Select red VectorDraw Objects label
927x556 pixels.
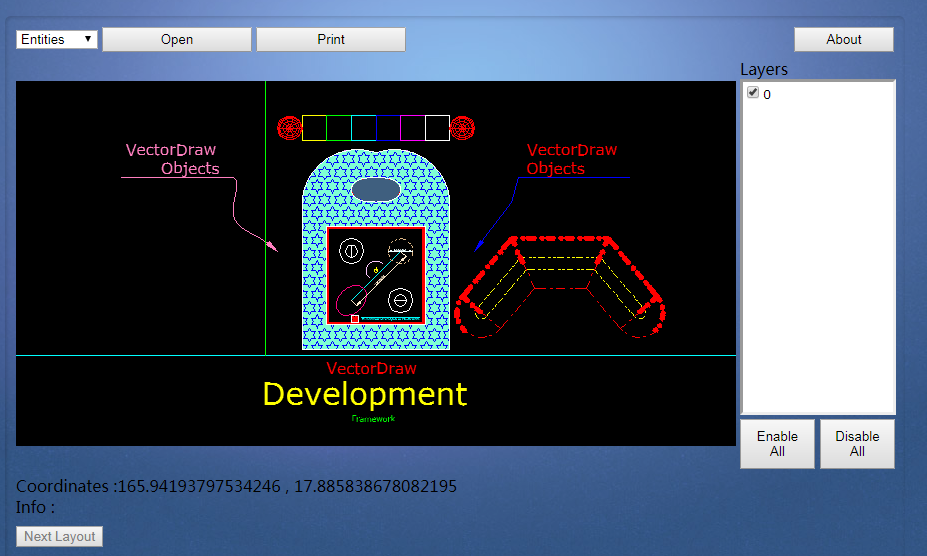[572, 159]
